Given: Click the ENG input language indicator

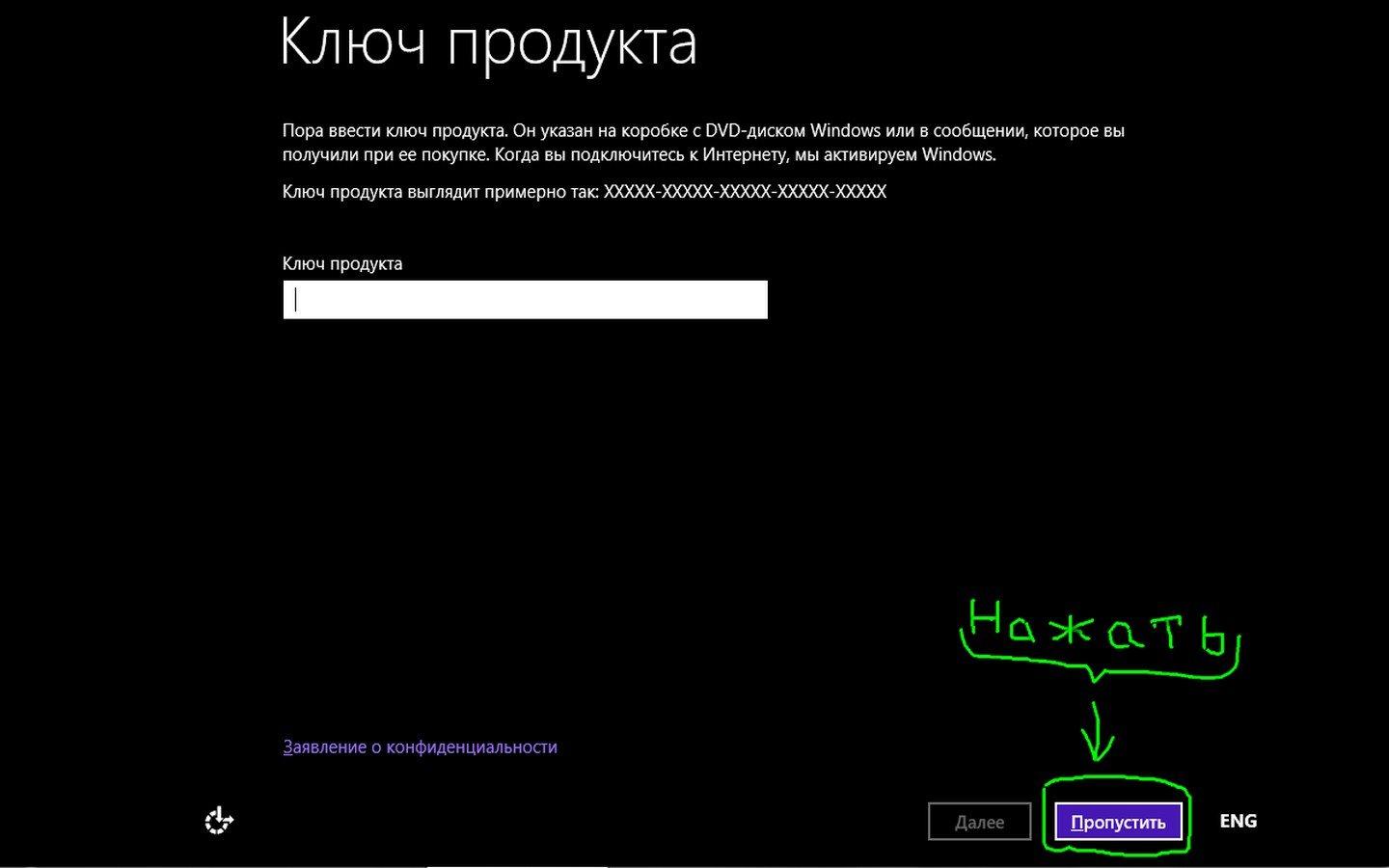Looking at the screenshot, I should (1238, 821).
